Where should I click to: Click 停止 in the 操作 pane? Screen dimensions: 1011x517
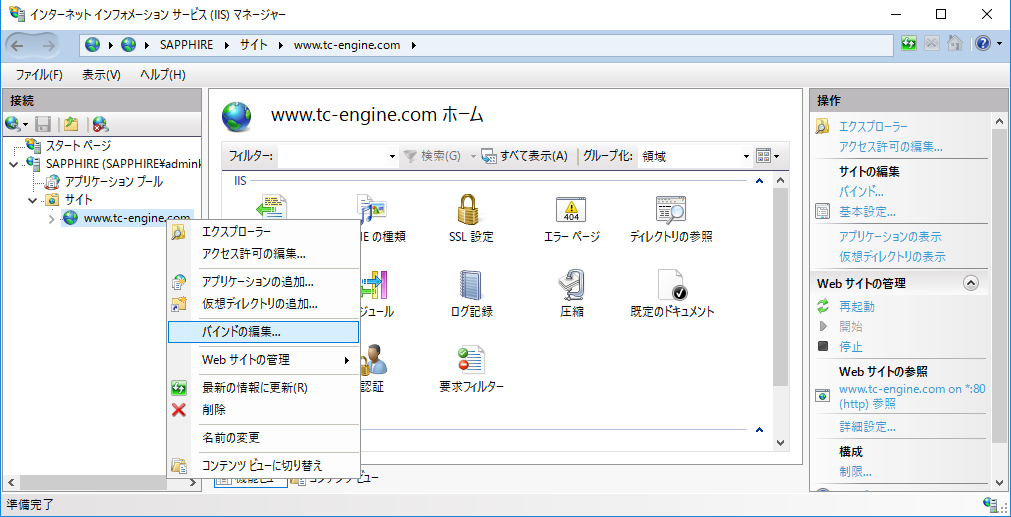tap(850, 347)
